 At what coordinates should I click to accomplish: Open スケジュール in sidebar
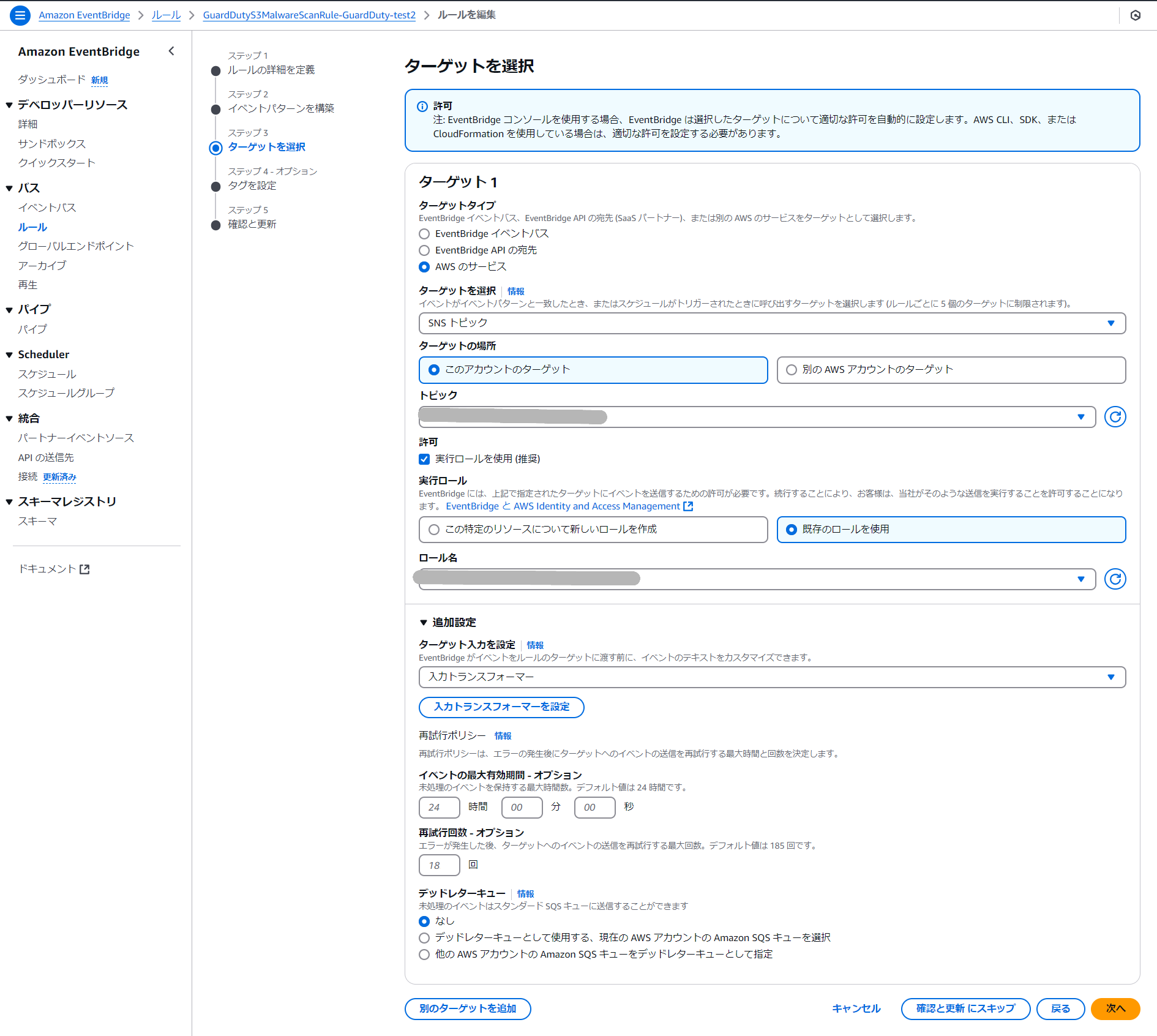tap(47, 374)
